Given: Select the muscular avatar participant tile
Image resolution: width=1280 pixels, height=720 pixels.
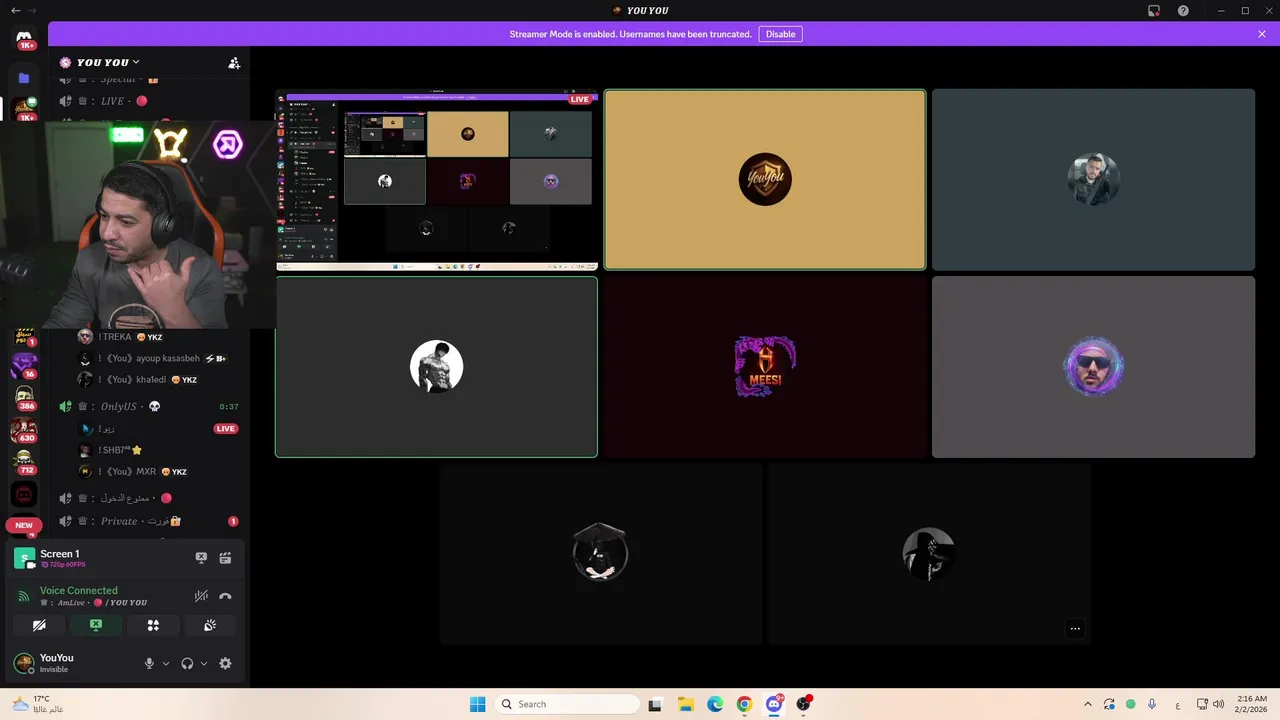Looking at the screenshot, I should pyautogui.click(x=437, y=367).
